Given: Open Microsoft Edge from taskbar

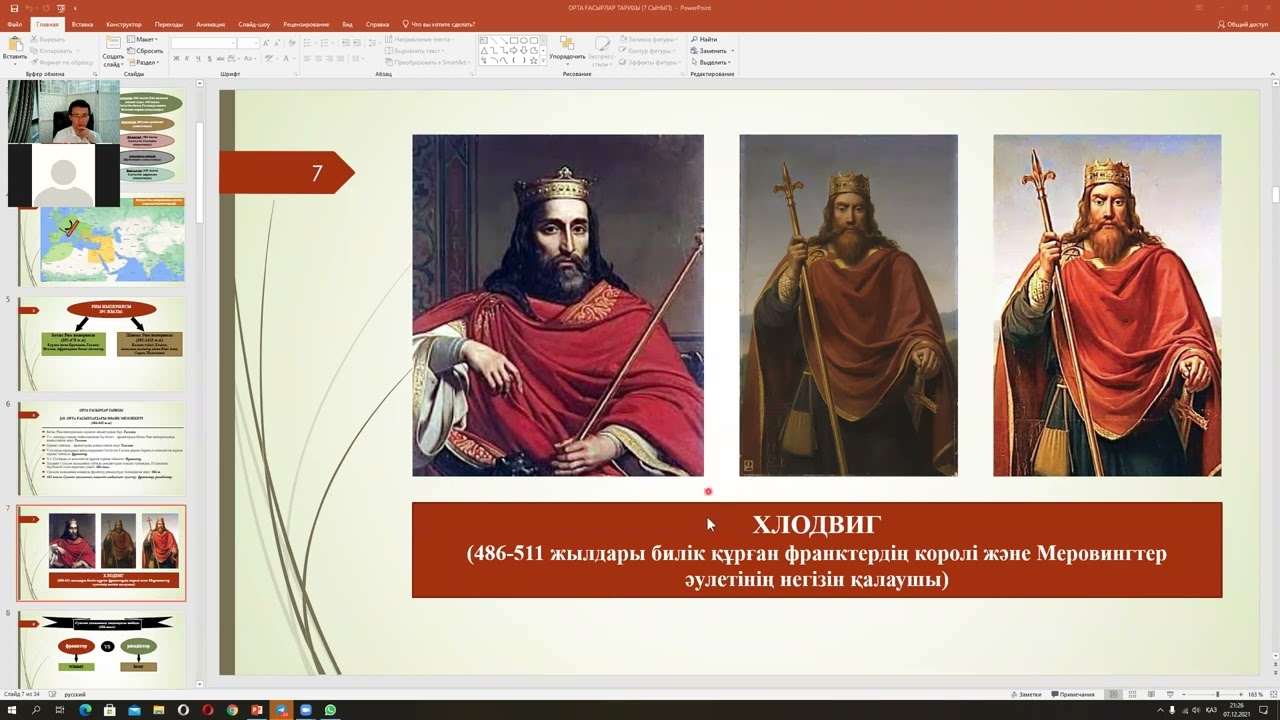Looking at the screenshot, I should coord(85,710).
